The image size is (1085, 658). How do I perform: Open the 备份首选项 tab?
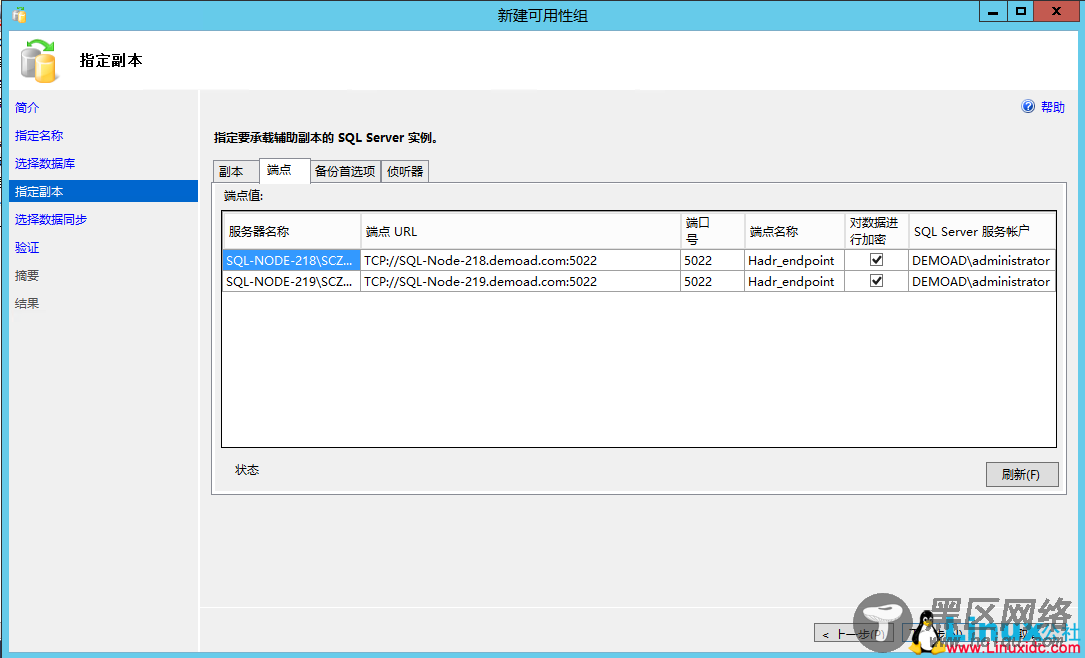[x=345, y=172]
